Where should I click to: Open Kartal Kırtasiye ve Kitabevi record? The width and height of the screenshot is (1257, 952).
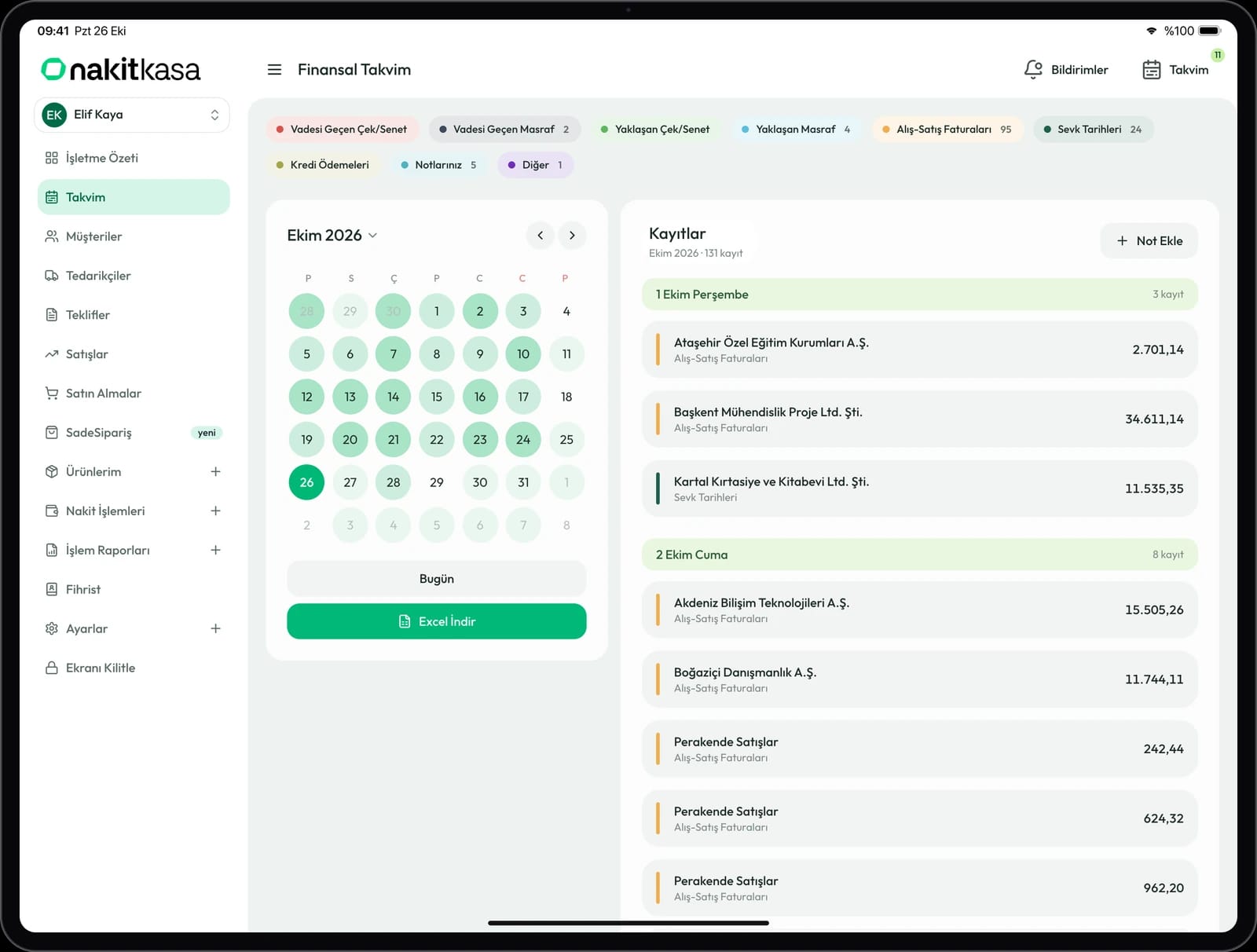[920, 489]
